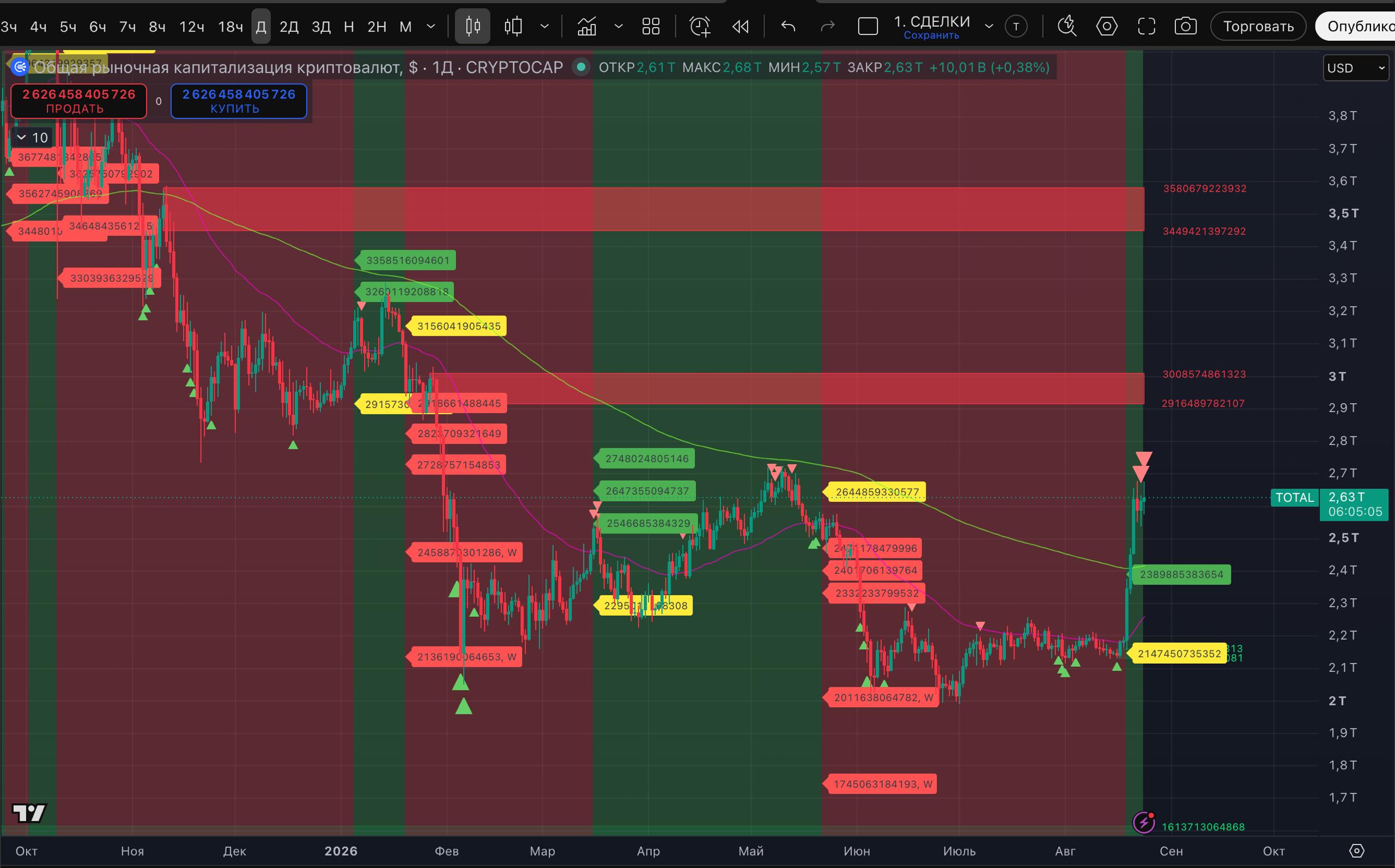The width and height of the screenshot is (1395, 868).
Task: Open the layout name dropdown chevron
Action: pyautogui.click(x=988, y=26)
